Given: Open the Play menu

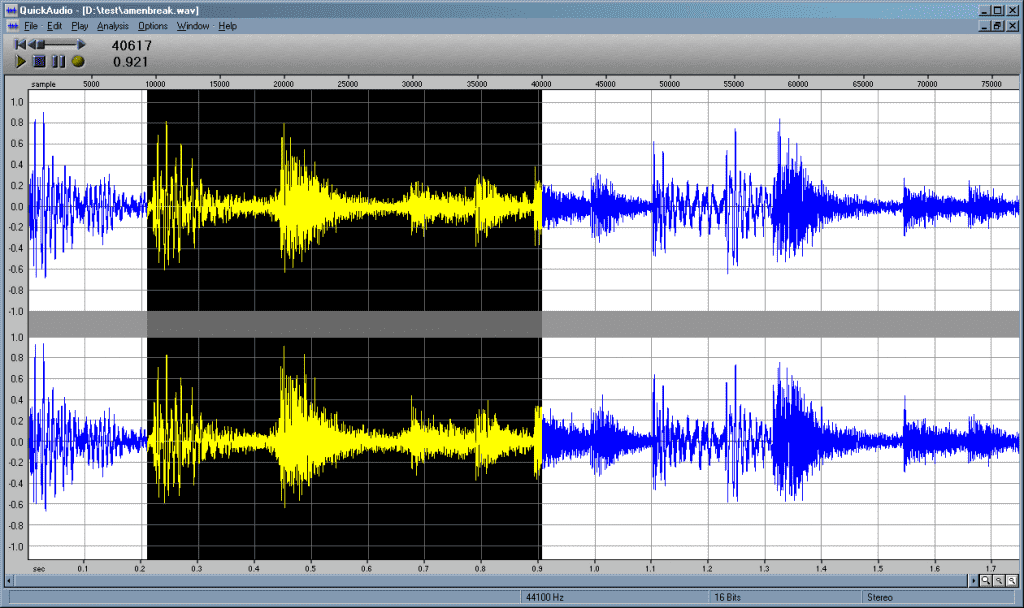Looking at the screenshot, I should point(80,26).
